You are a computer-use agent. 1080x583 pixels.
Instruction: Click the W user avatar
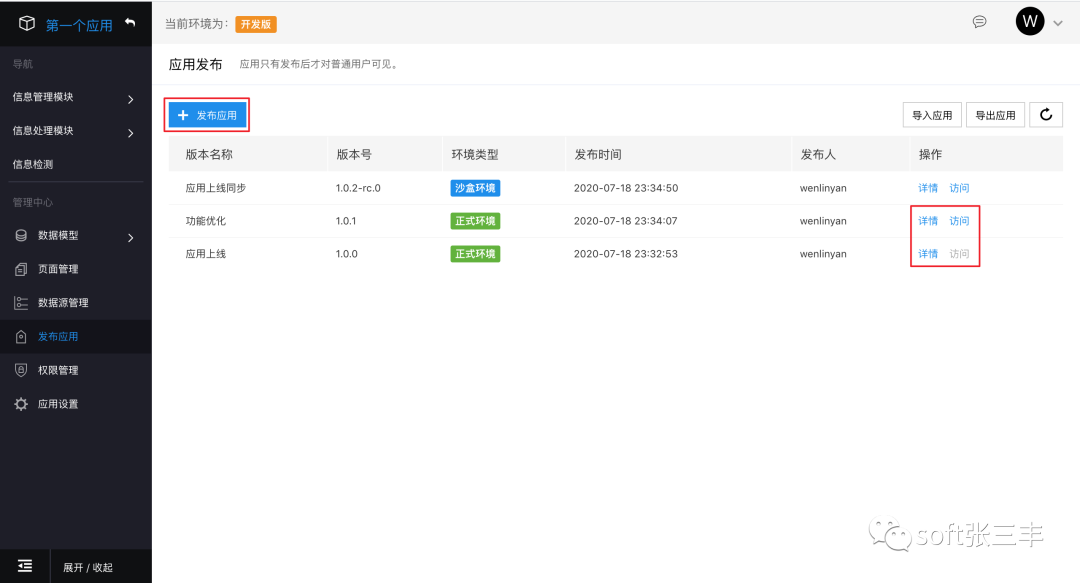pyautogui.click(x=1030, y=21)
